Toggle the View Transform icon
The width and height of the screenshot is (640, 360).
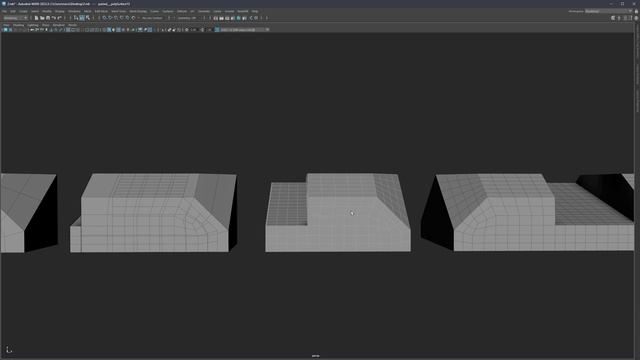[217, 30]
